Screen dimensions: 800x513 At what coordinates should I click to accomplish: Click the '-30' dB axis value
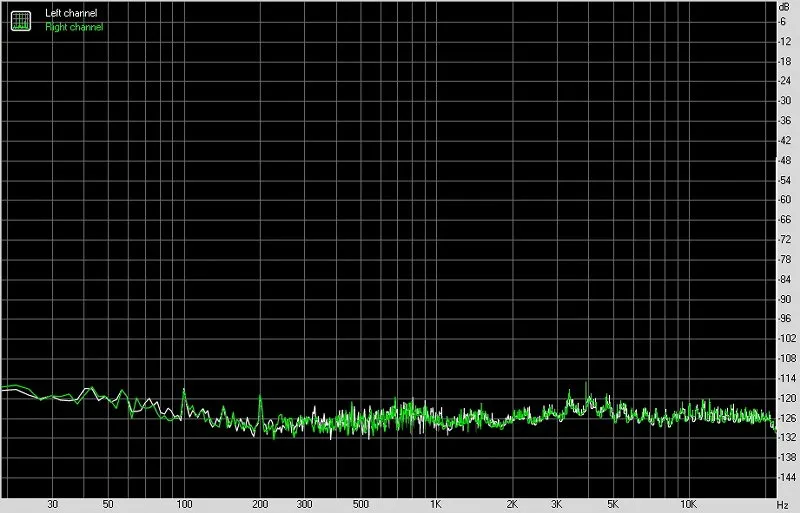785,101
